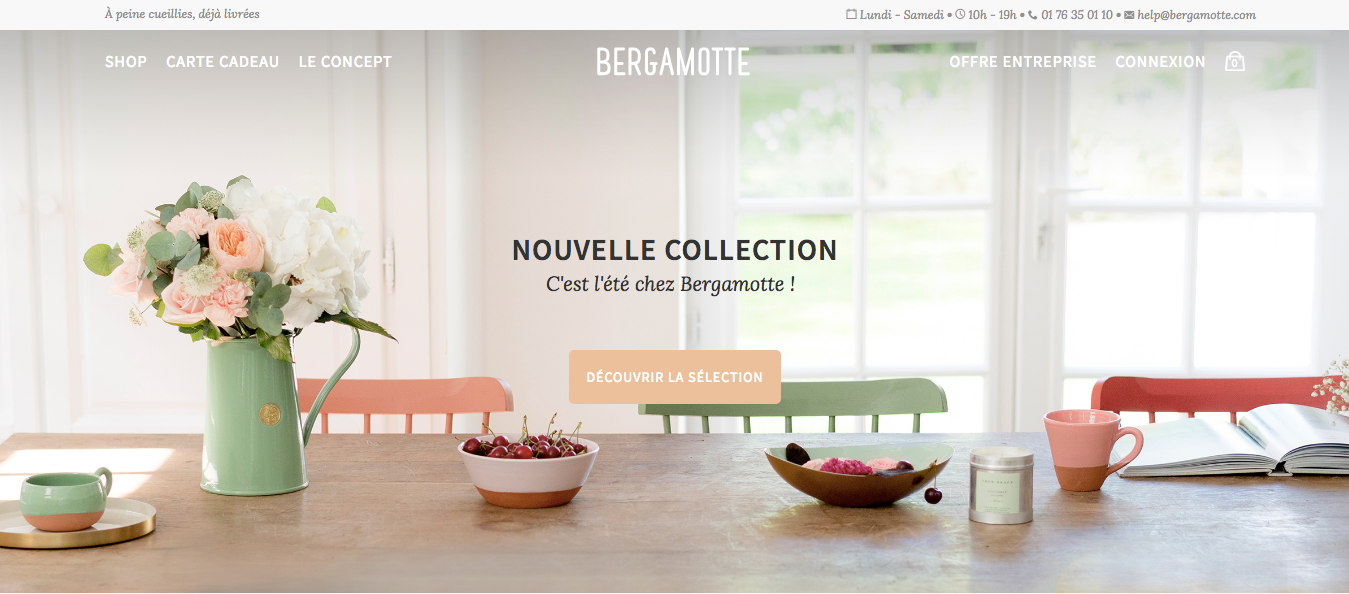Click the BERGAMOTTE logo
The width and height of the screenshot is (1349, 594).
[673, 62]
